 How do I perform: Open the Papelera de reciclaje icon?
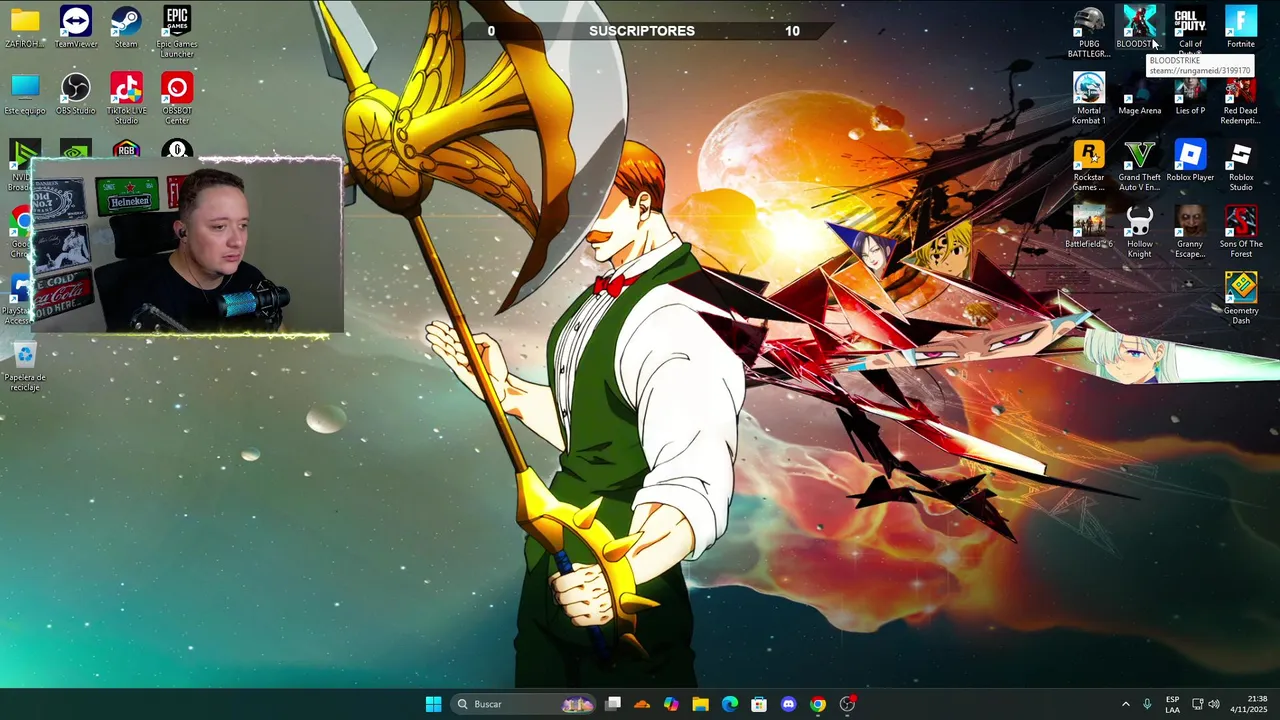[25, 366]
